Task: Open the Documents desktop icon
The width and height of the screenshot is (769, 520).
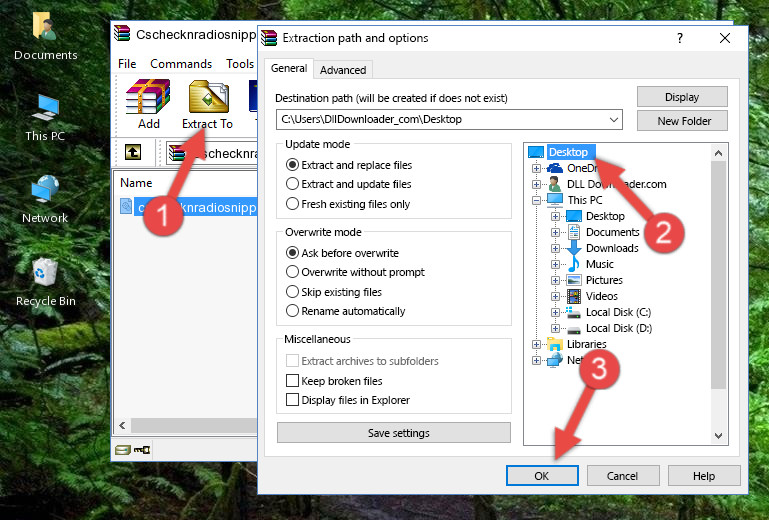Action: 45,36
